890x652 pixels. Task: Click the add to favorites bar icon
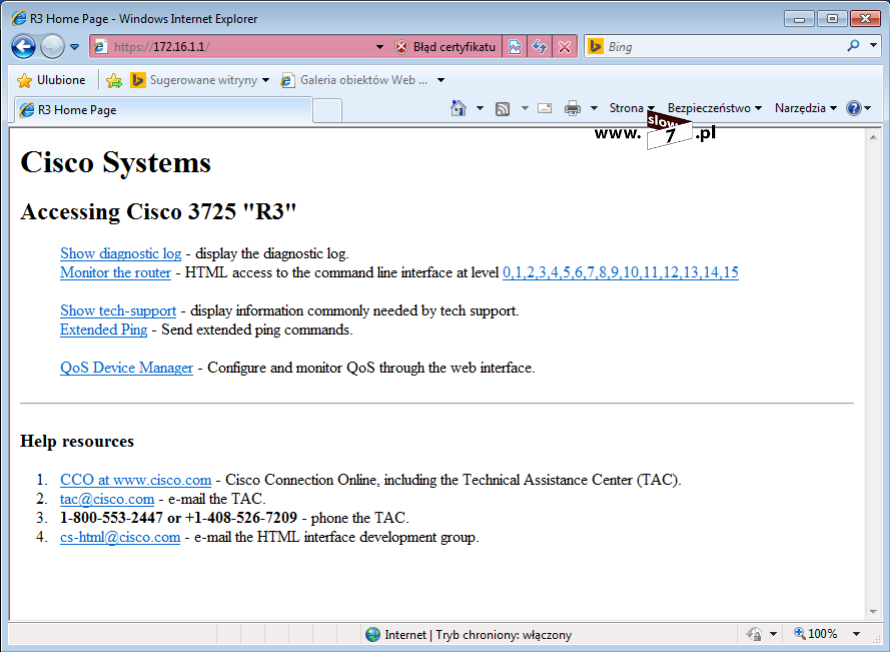coord(114,81)
